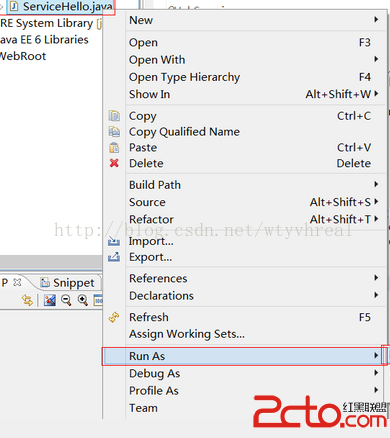
Task: Select the Delete menu entry
Action: pos(244,163)
